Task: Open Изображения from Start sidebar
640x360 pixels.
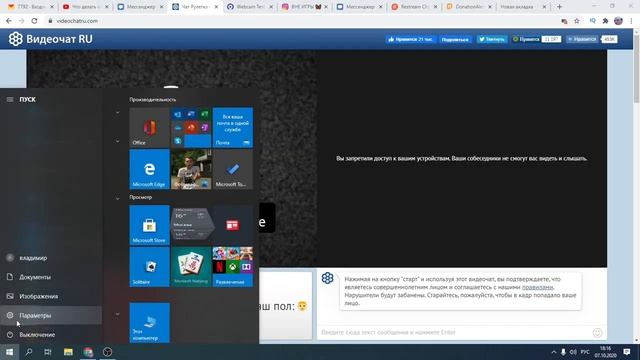Action: pyautogui.click(x=51, y=296)
